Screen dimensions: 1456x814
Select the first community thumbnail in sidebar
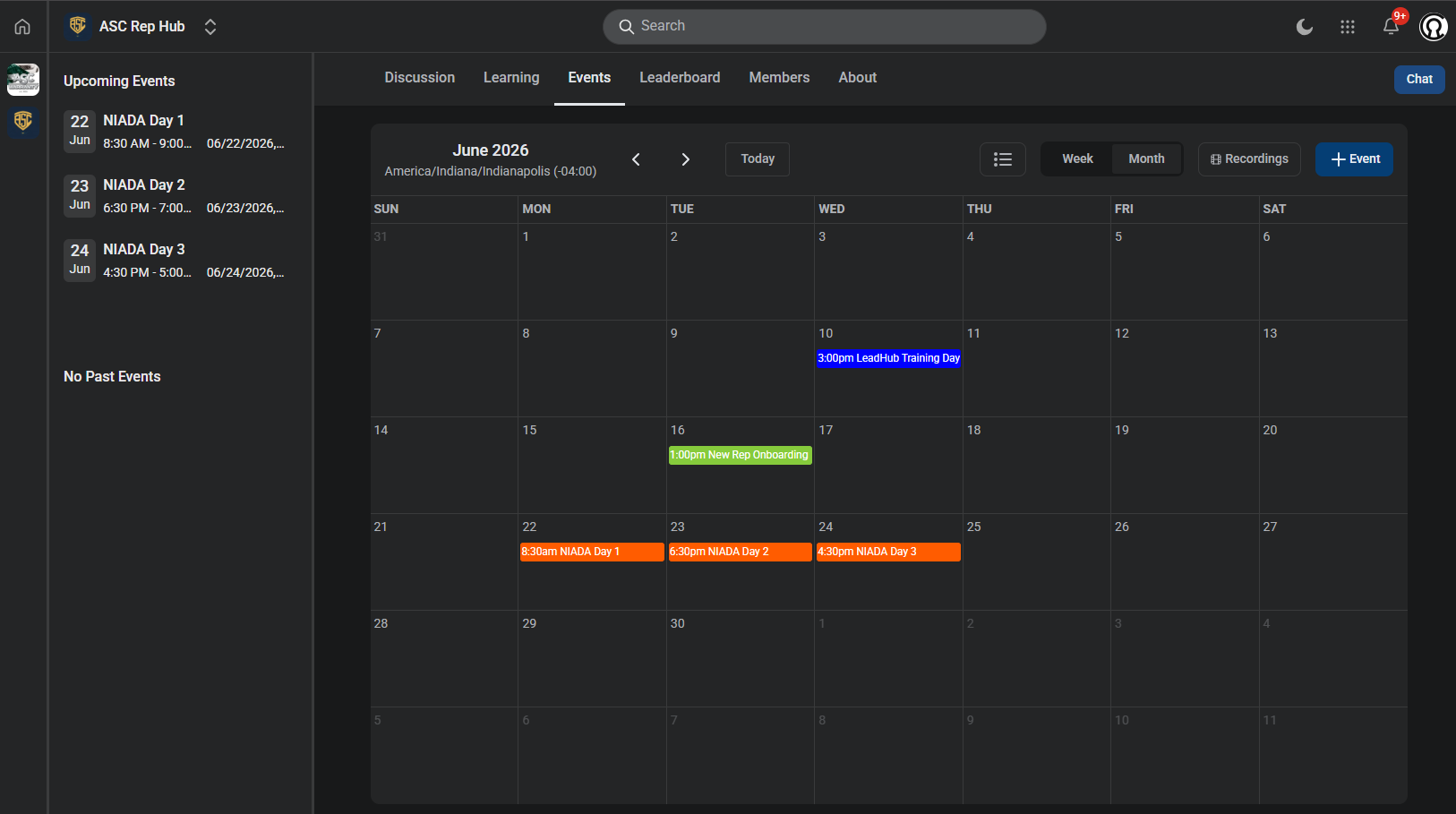click(x=23, y=80)
